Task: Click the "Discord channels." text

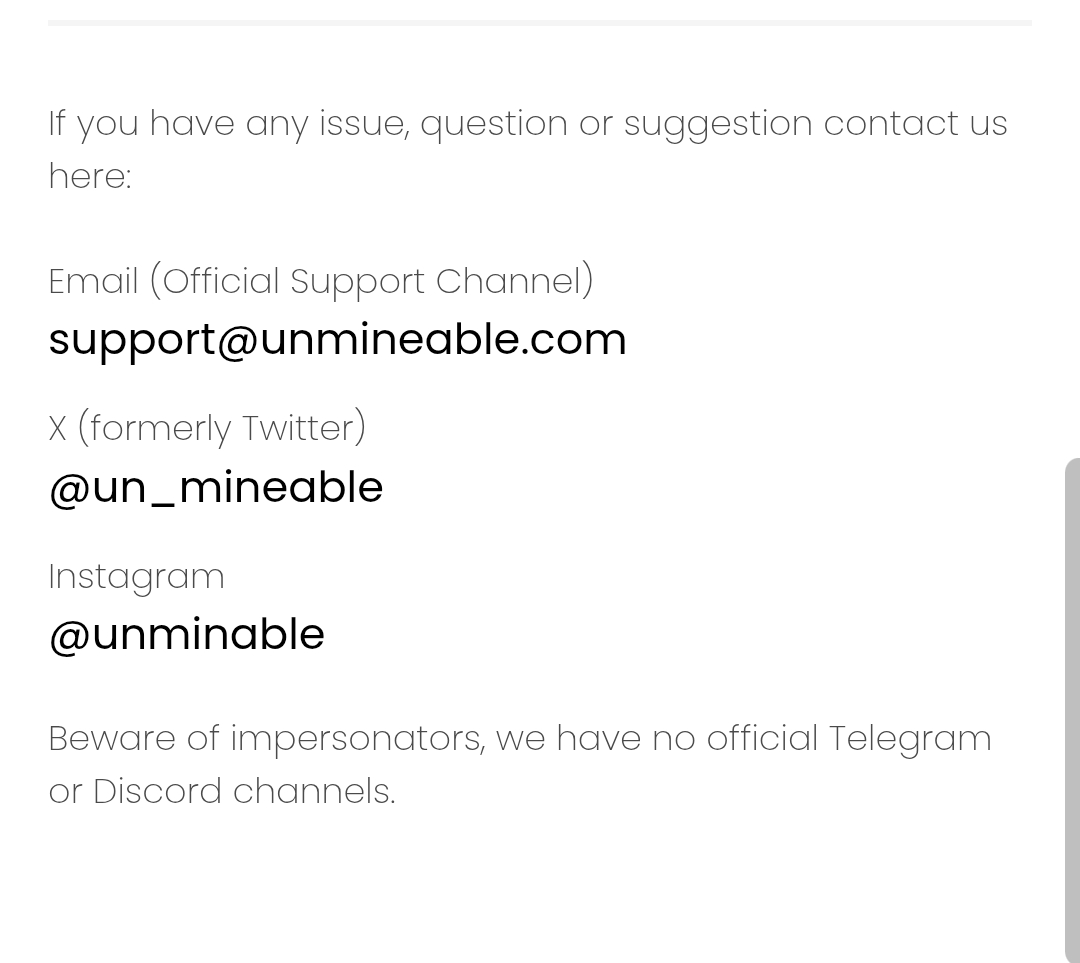Action: (244, 791)
